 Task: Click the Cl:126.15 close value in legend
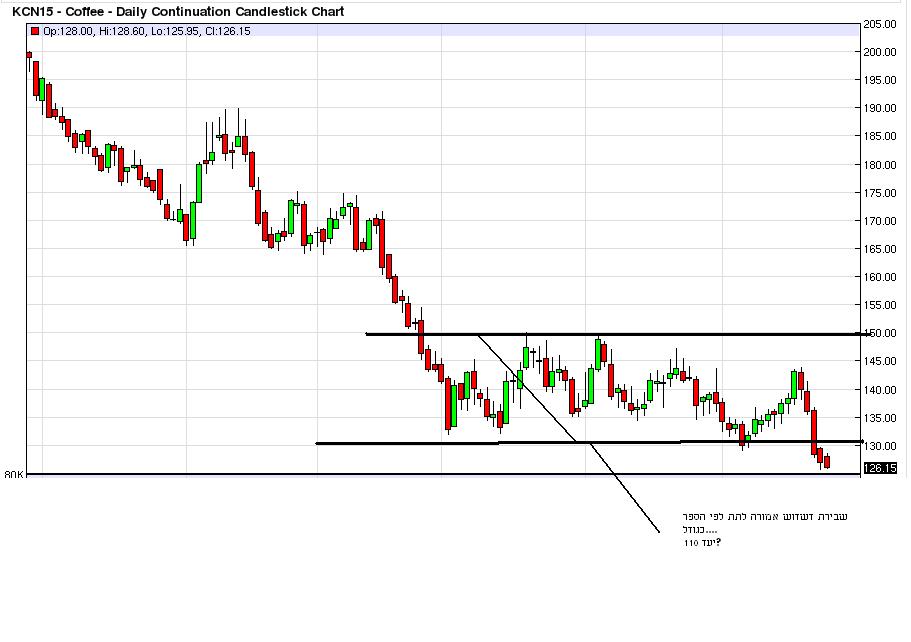pyautogui.click(x=228, y=31)
